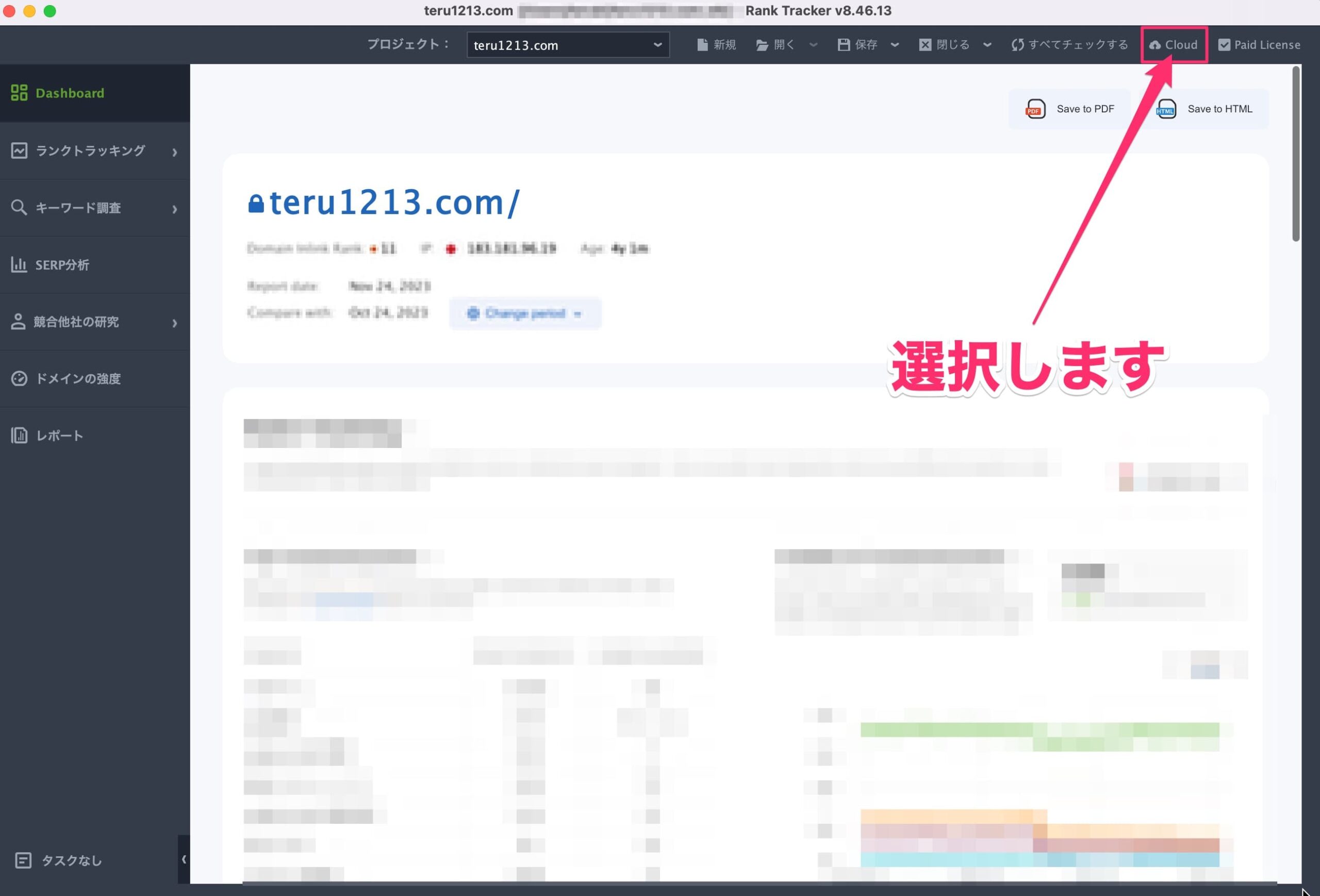The width and height of the screenshot is (1320, 896).
Task: Click the PDF file icon
Action: click(1035, 109)
